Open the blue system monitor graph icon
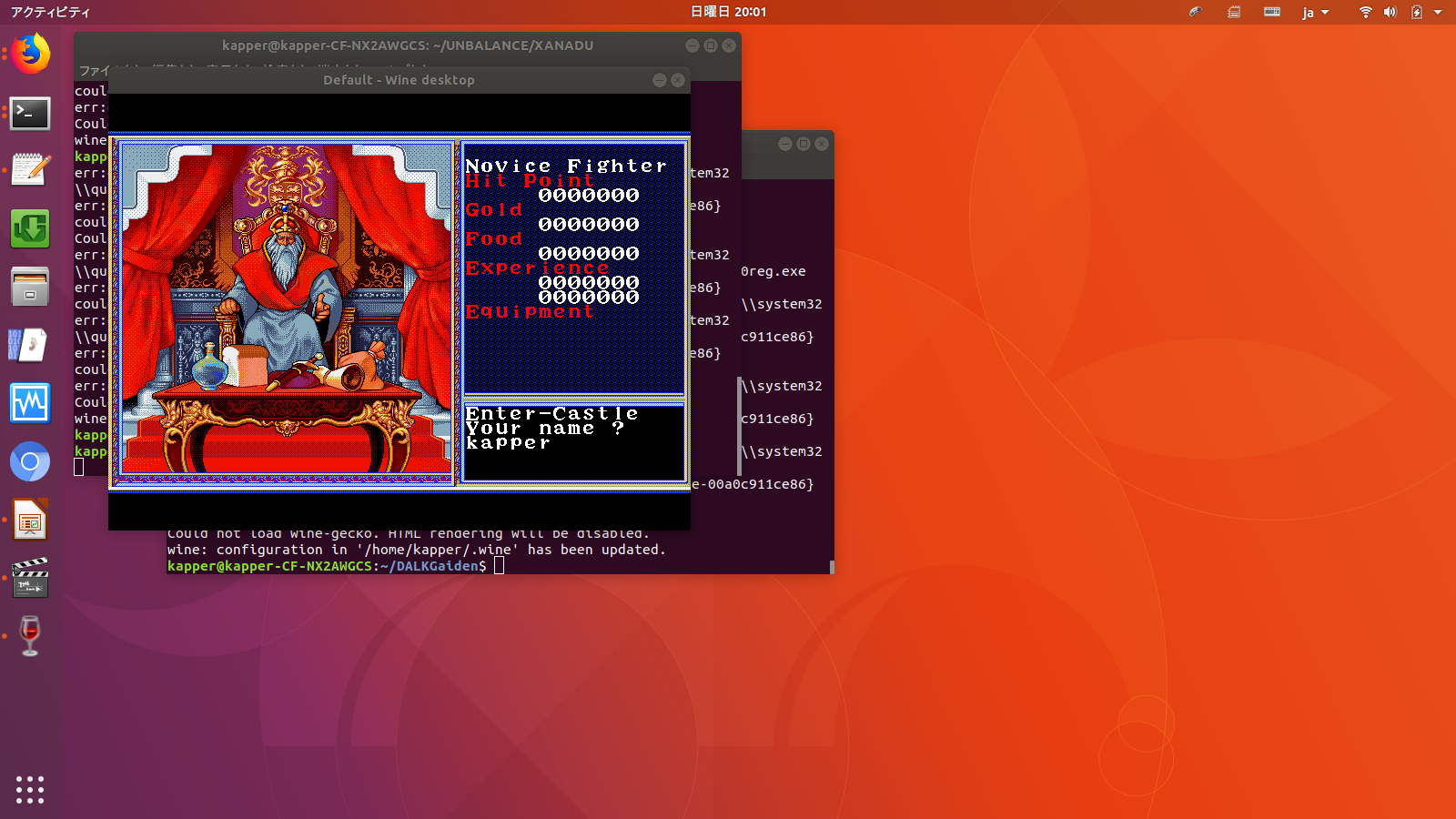1456x819 pixels. [x=30, y=403]
